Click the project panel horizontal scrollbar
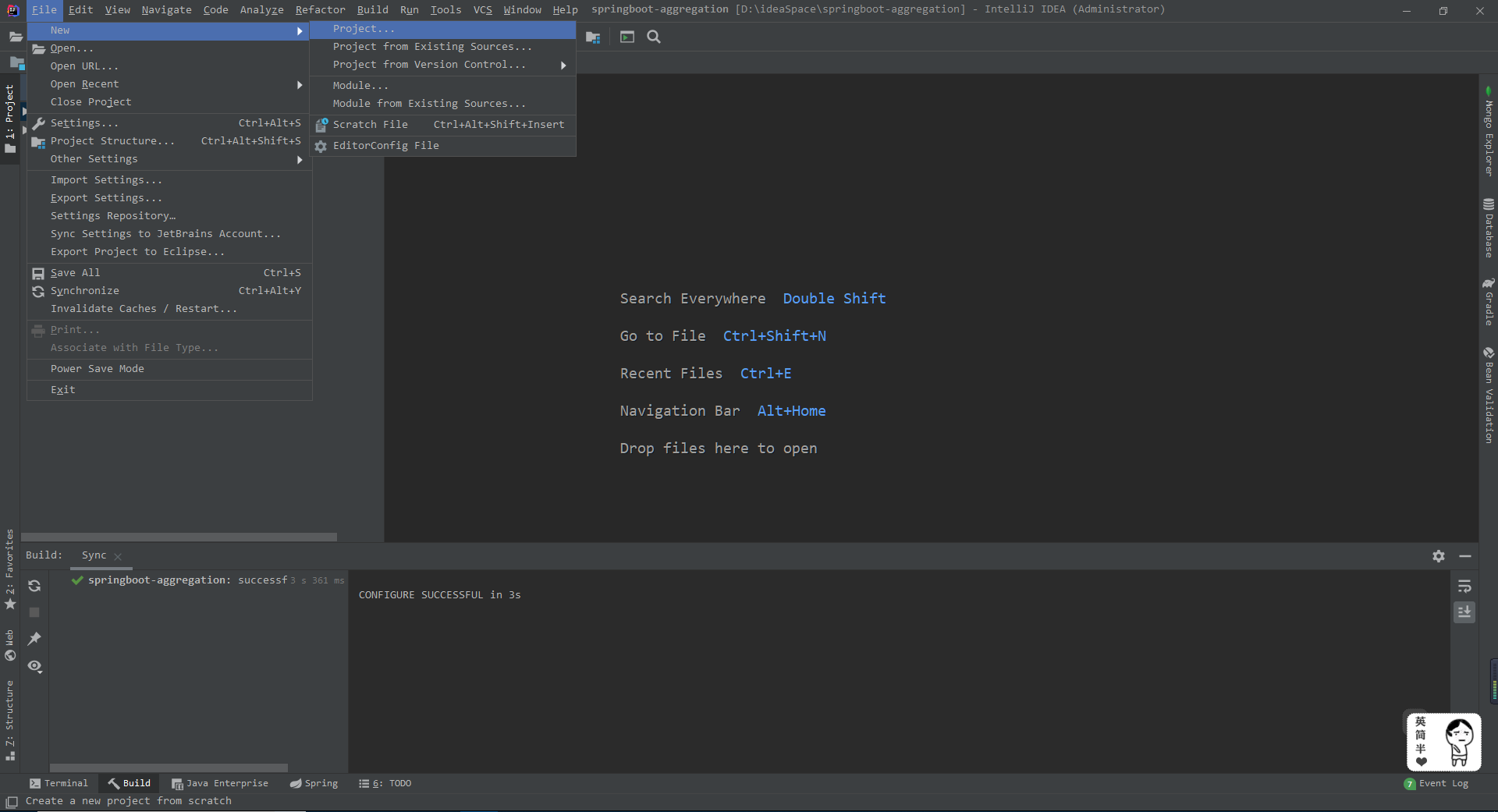The image size is (1498, 812). (x=179, y=537)
